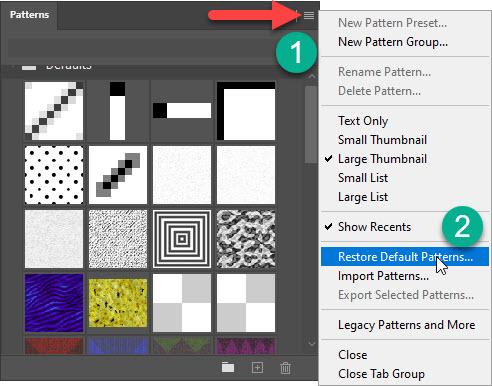Click the create new pattern plus icon
The height and width of the screenshot is (386, 492).
[257, 367]
